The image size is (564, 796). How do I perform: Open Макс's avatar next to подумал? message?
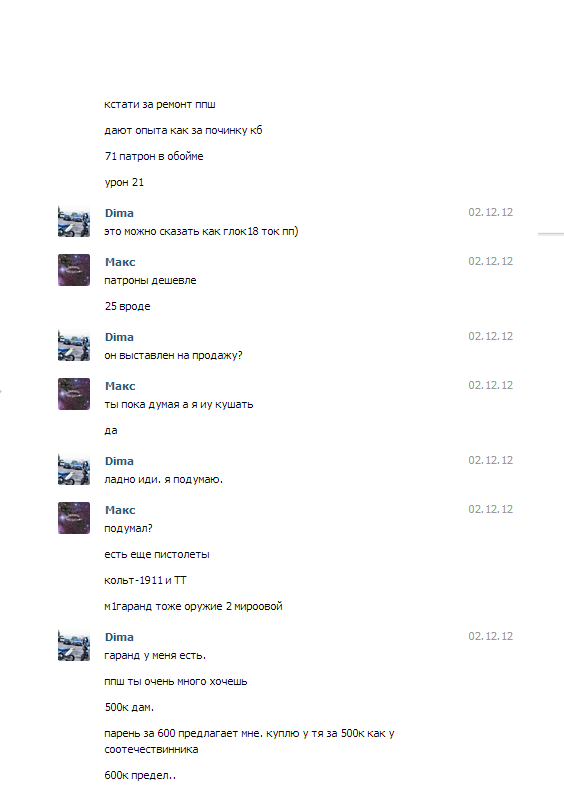74,518
